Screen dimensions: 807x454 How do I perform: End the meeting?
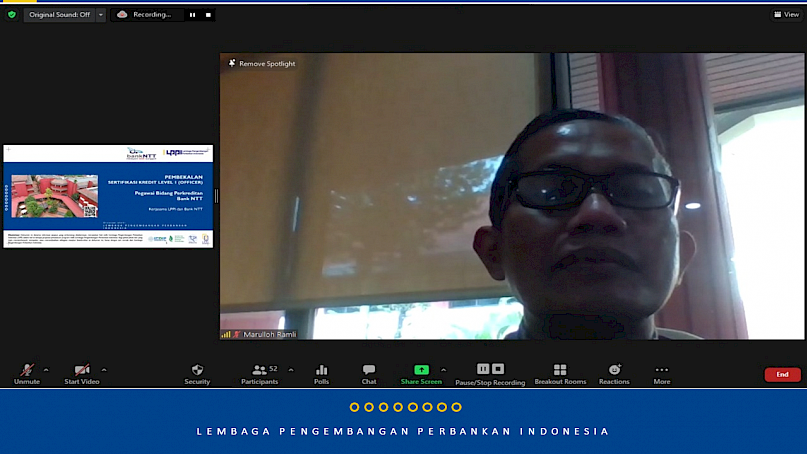click(x=782, y=374)
